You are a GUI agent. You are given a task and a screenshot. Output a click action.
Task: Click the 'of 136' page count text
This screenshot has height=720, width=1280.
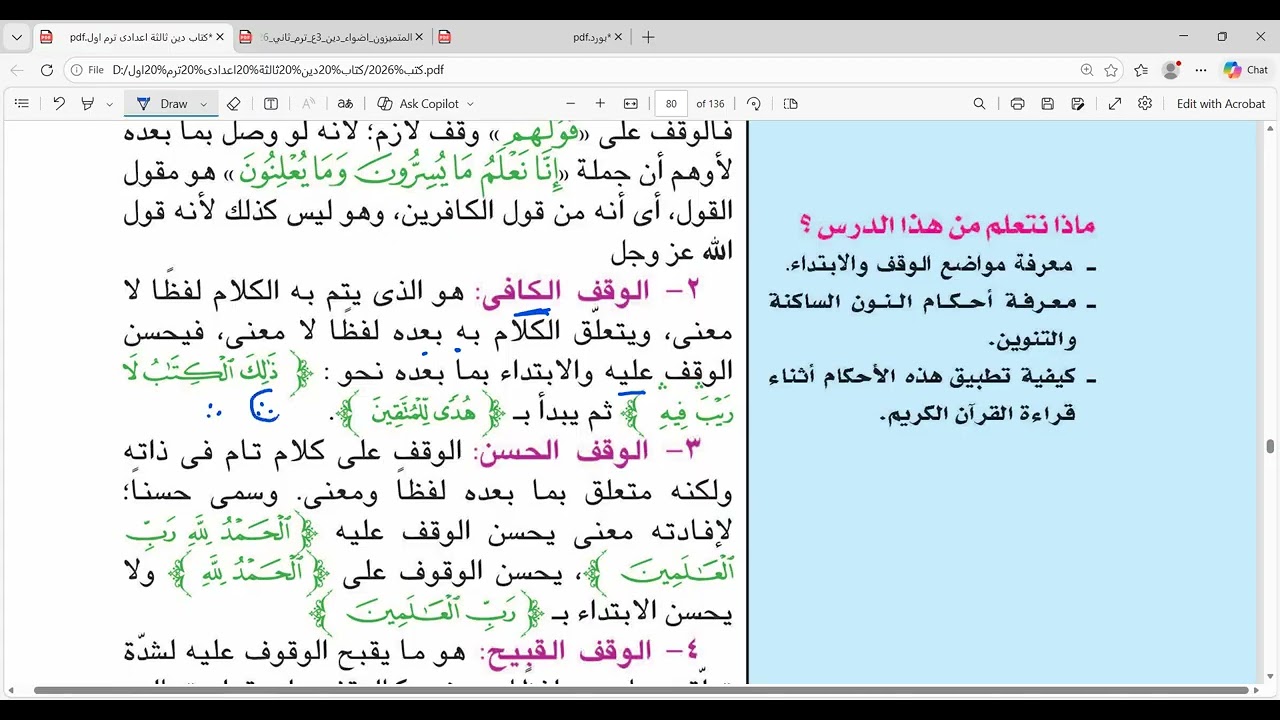710,104
